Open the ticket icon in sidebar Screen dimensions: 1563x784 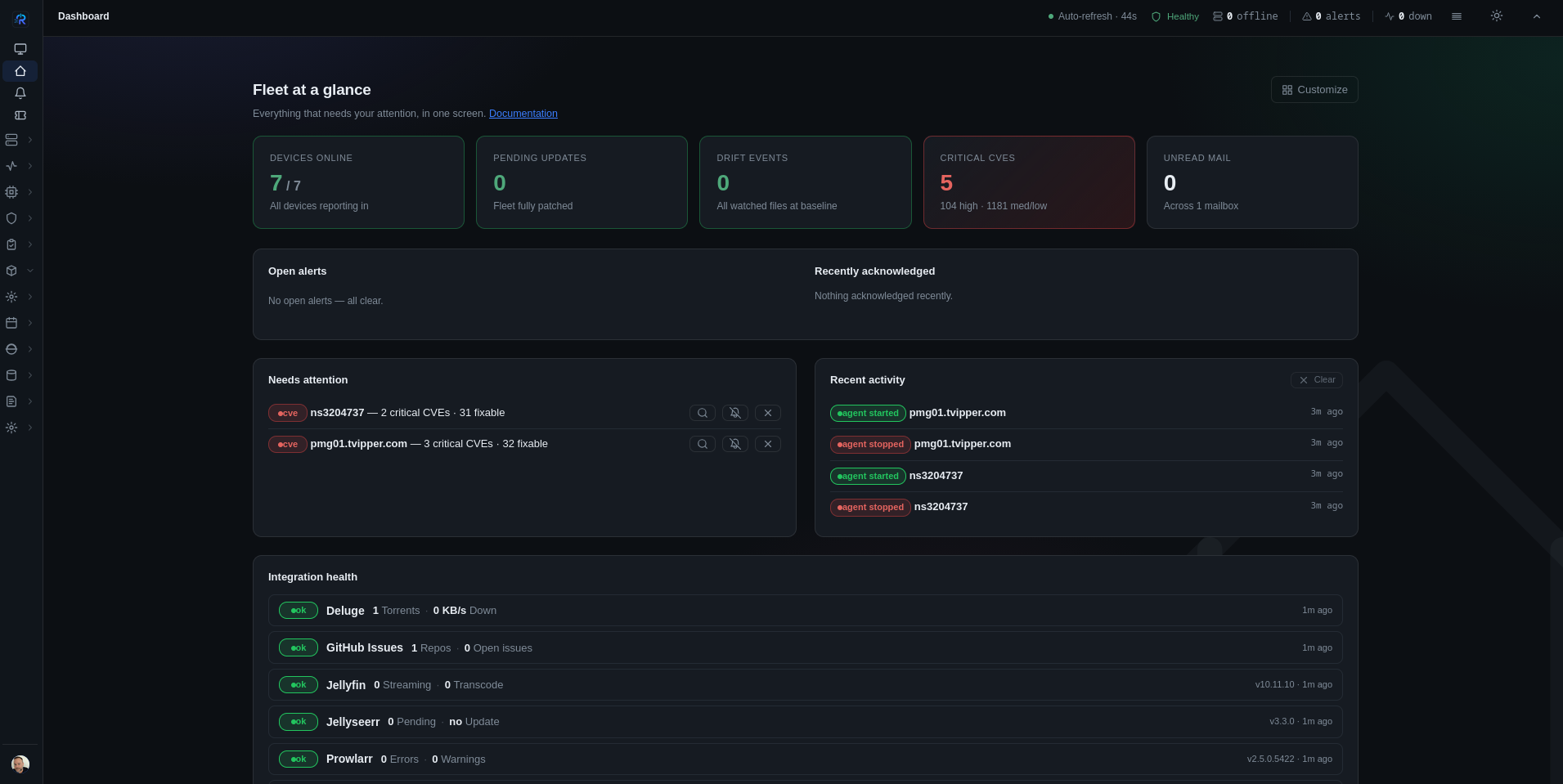pyautogui.click(x=20, y=115)
